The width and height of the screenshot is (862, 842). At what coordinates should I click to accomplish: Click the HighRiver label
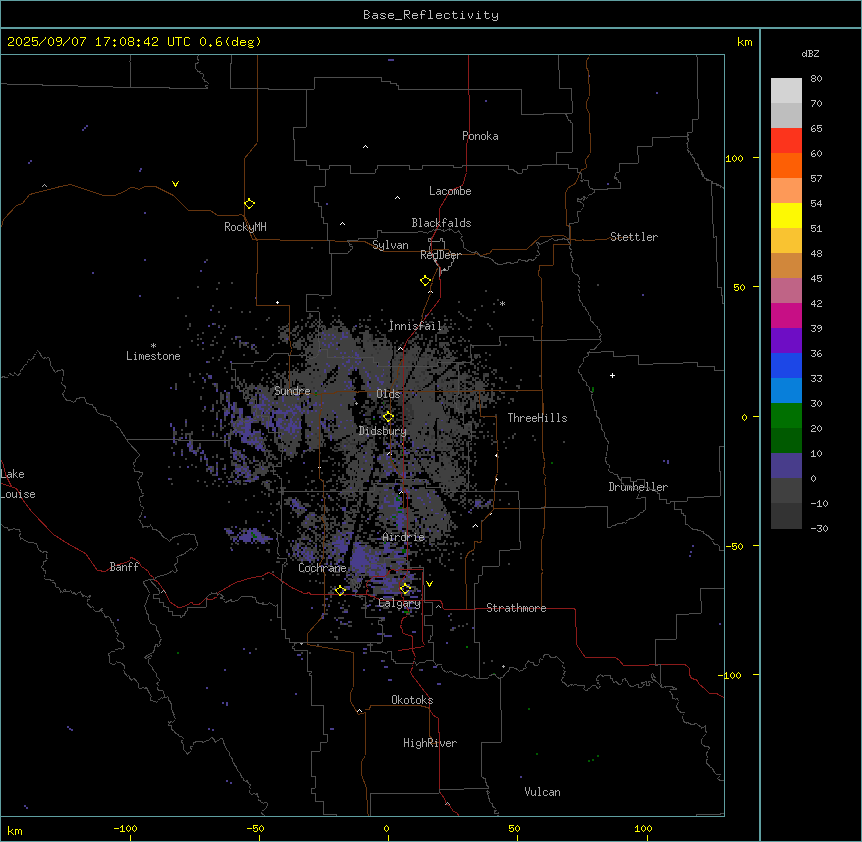430,743
